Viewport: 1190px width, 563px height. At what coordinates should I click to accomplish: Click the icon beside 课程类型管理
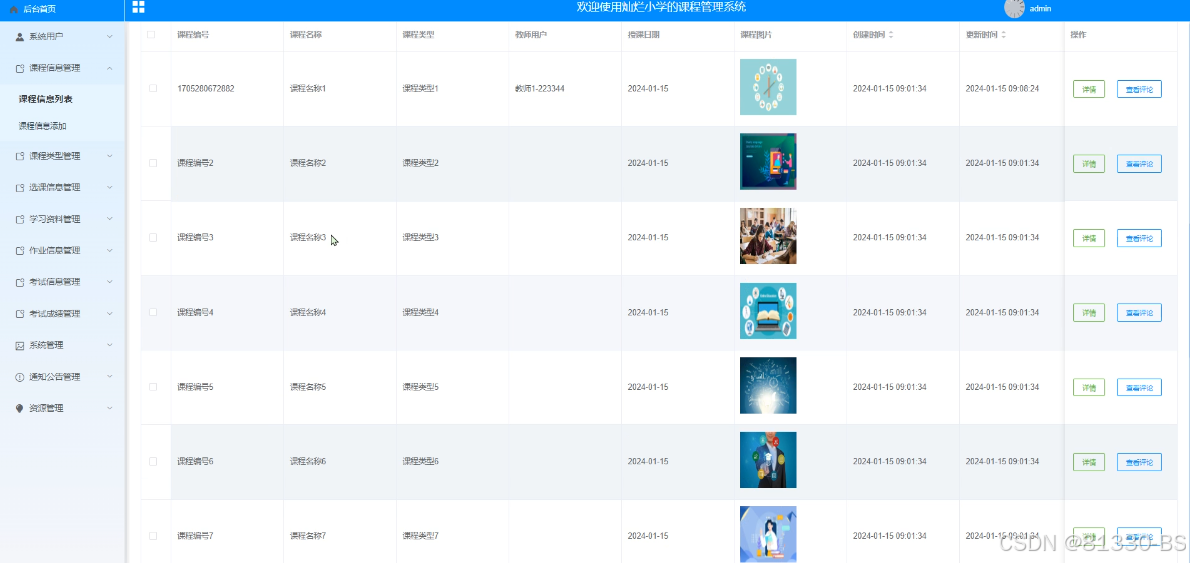tap(20, 156)
